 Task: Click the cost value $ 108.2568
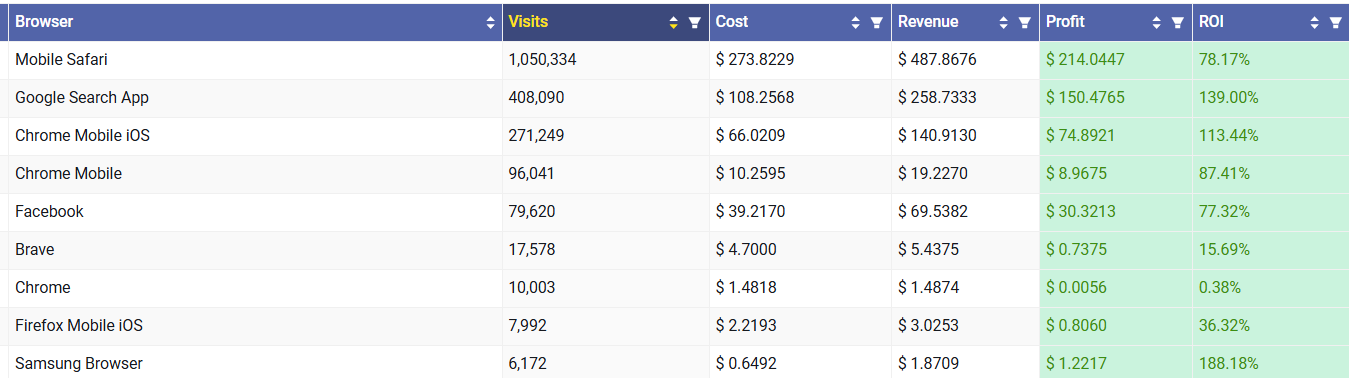(755, 98)
